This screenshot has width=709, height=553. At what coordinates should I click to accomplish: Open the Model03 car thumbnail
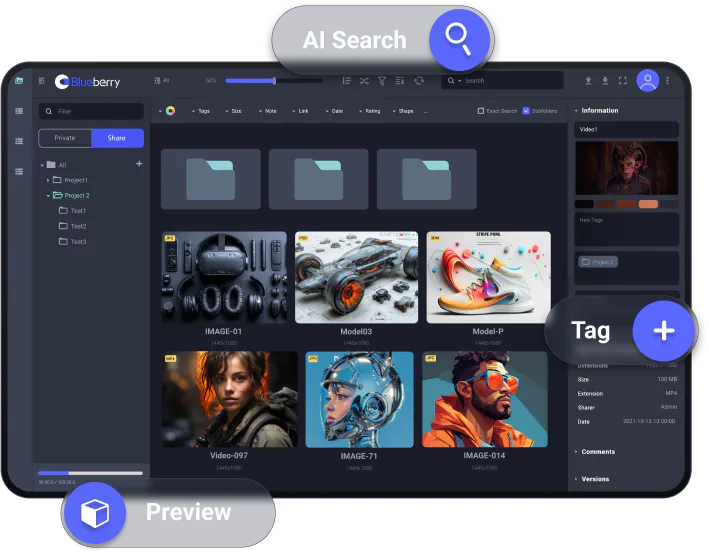coord(356,277)
